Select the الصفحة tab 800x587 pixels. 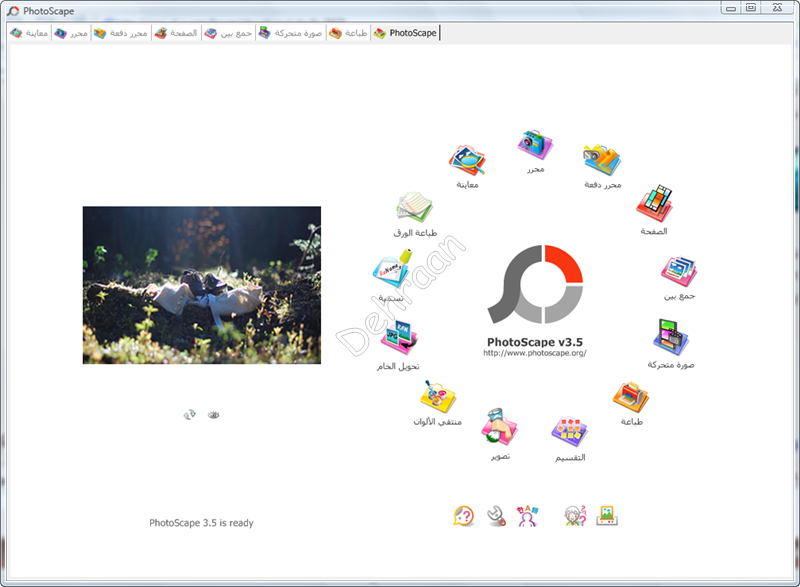tap(176, 33)
